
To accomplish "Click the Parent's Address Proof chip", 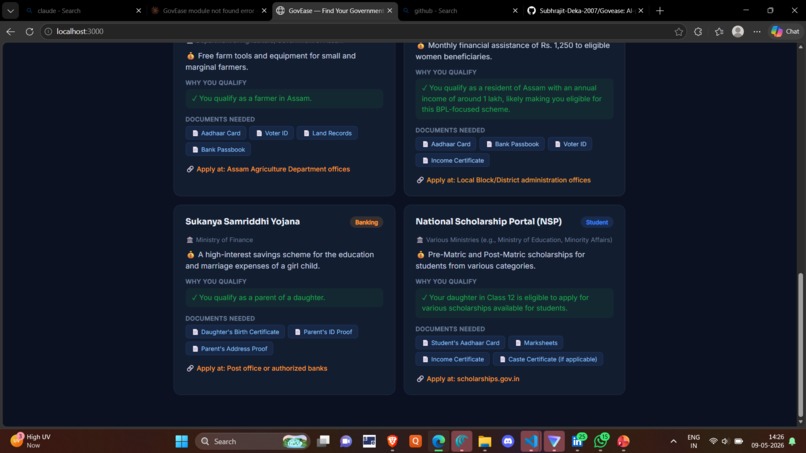I will point(229,349).
